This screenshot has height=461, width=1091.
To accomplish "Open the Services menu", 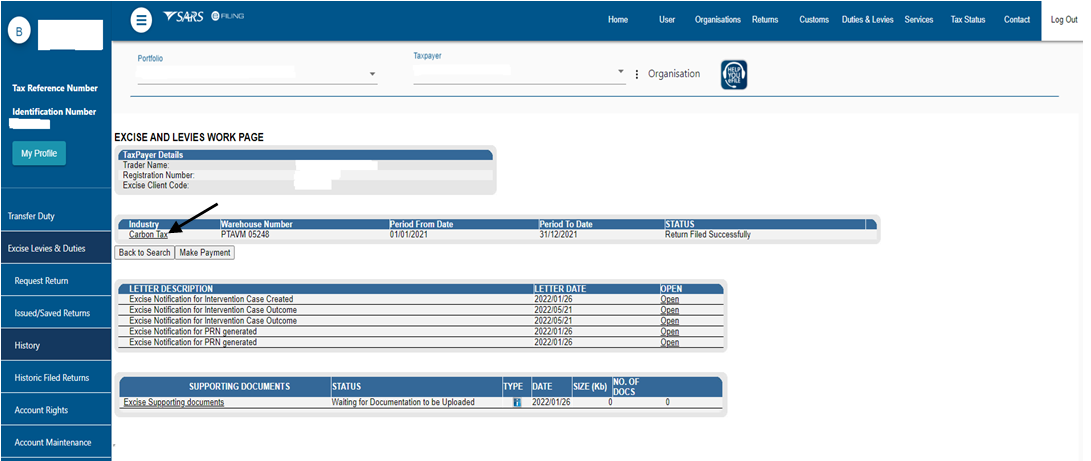I will pos(918,20).
